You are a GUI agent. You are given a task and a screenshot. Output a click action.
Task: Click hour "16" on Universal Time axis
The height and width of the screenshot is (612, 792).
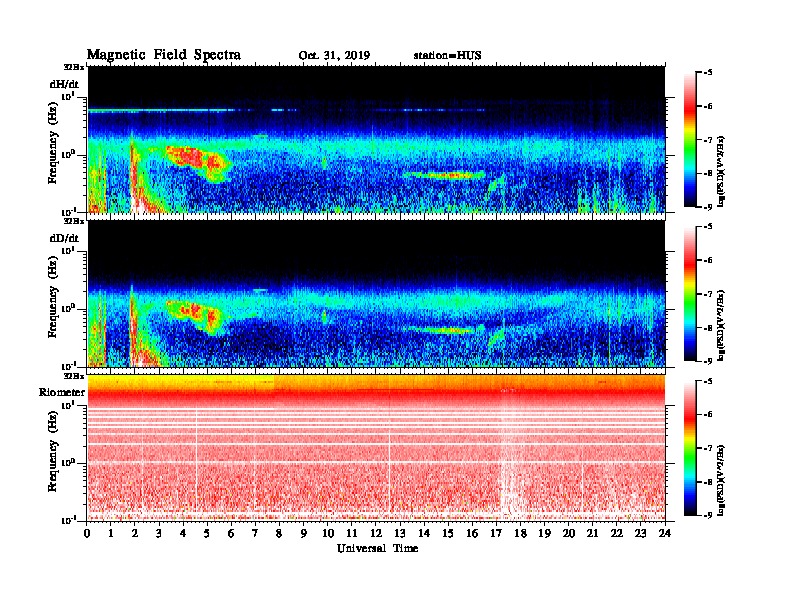pyautogui.click(x=472, y=533)
